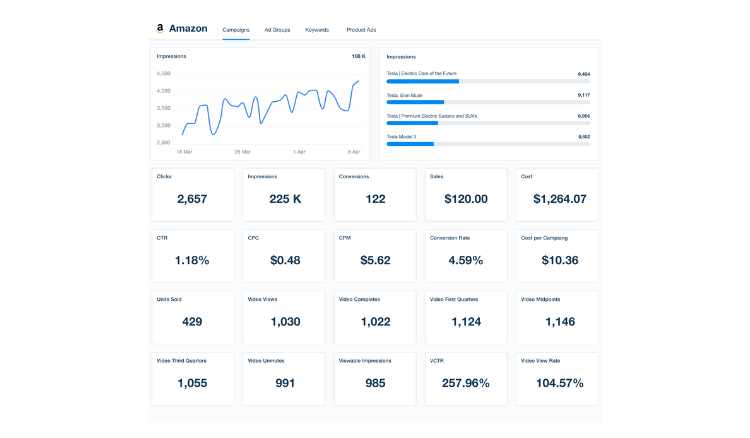The image size is (750, 438).
Task: Click the Video Unmutes value 991
Action: pos(285,383)
